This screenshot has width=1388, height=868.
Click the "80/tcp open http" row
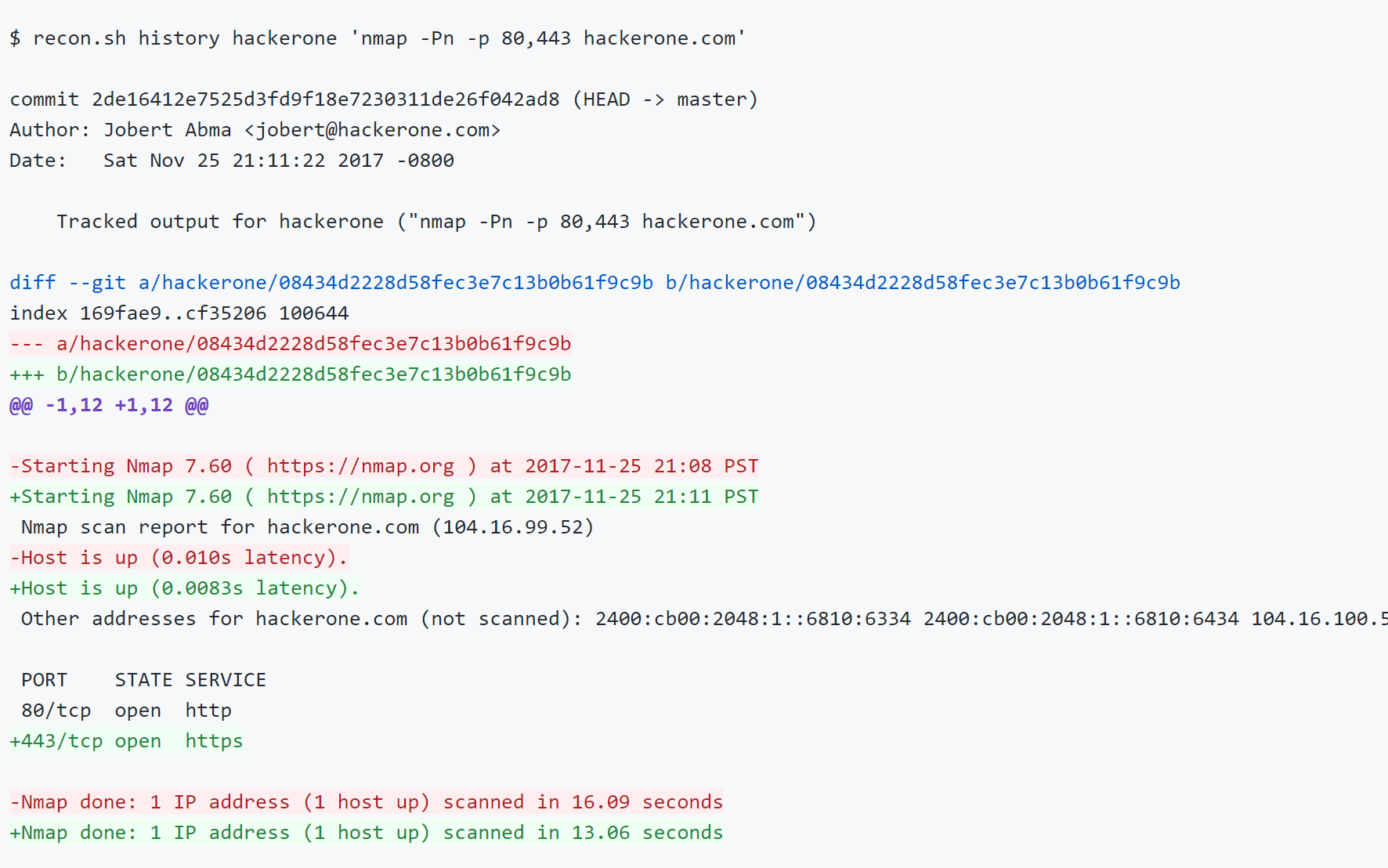(126, 711)
